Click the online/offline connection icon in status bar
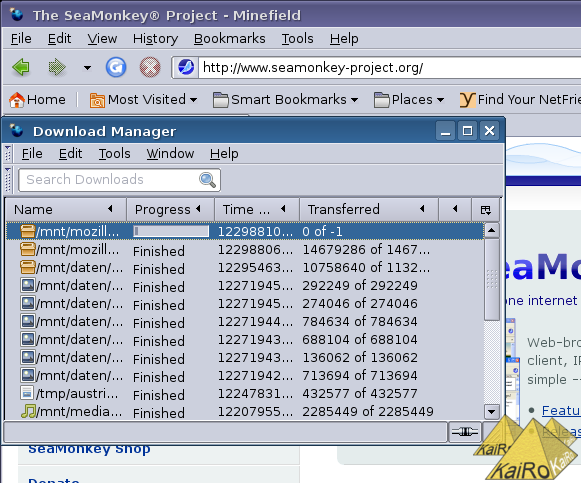Screen dimensions: 581x483 (x=465, y=432)
